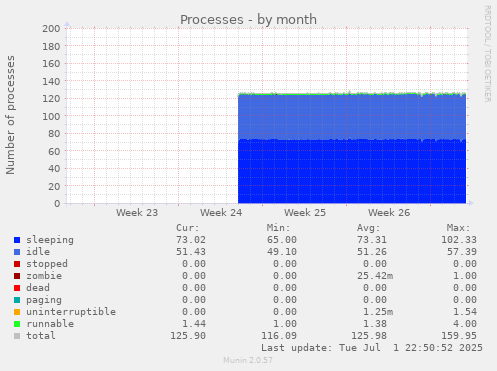Click sleeping maximum value 102.33

click(459, 240)
